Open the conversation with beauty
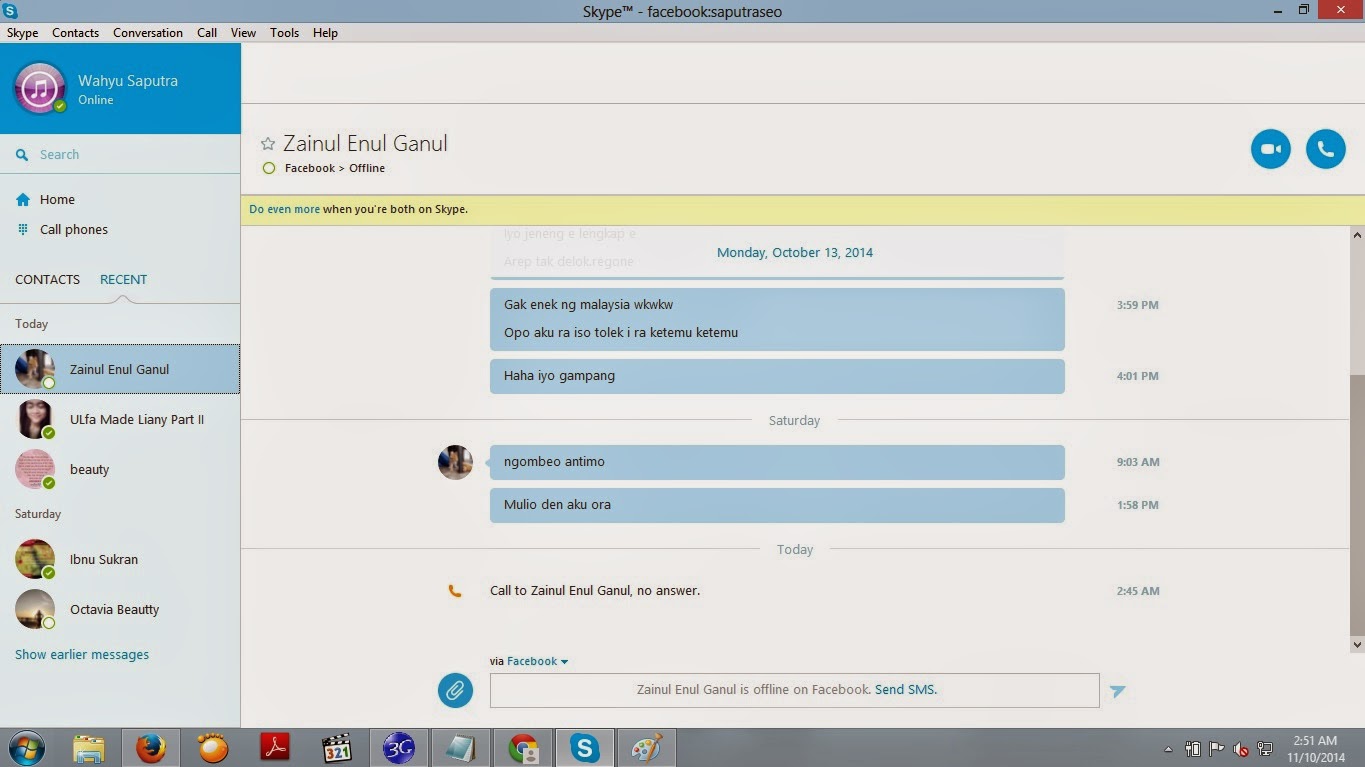Image resolution: width=1365 pixels, height=767 pixels. click(x=120, y=469)
